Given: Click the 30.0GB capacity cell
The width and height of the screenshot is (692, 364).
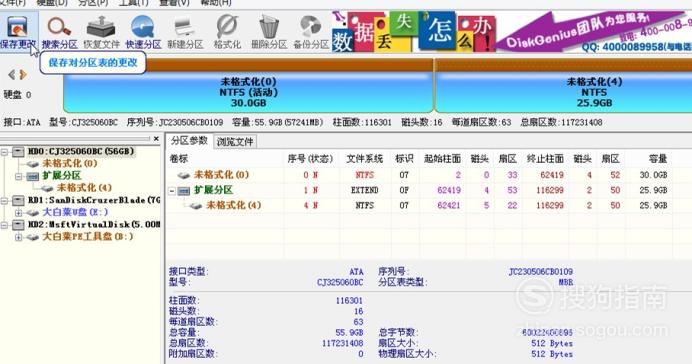Looking at the screenshot, I should (x=653, y=175).
